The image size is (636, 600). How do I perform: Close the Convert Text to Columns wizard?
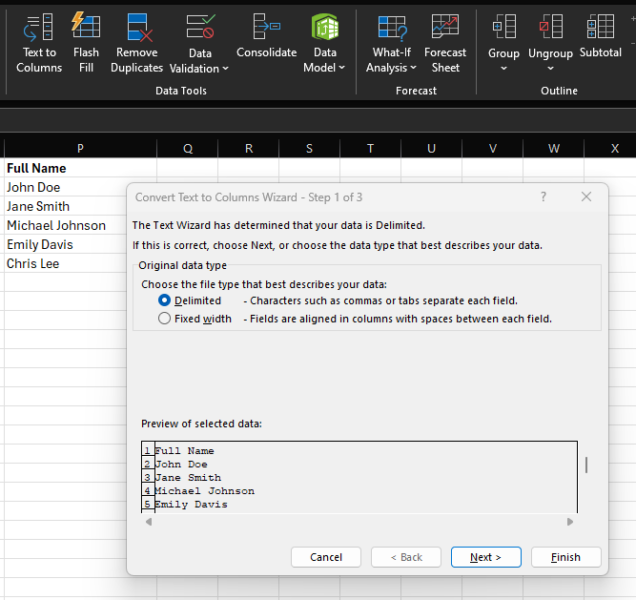pos(586,197)
